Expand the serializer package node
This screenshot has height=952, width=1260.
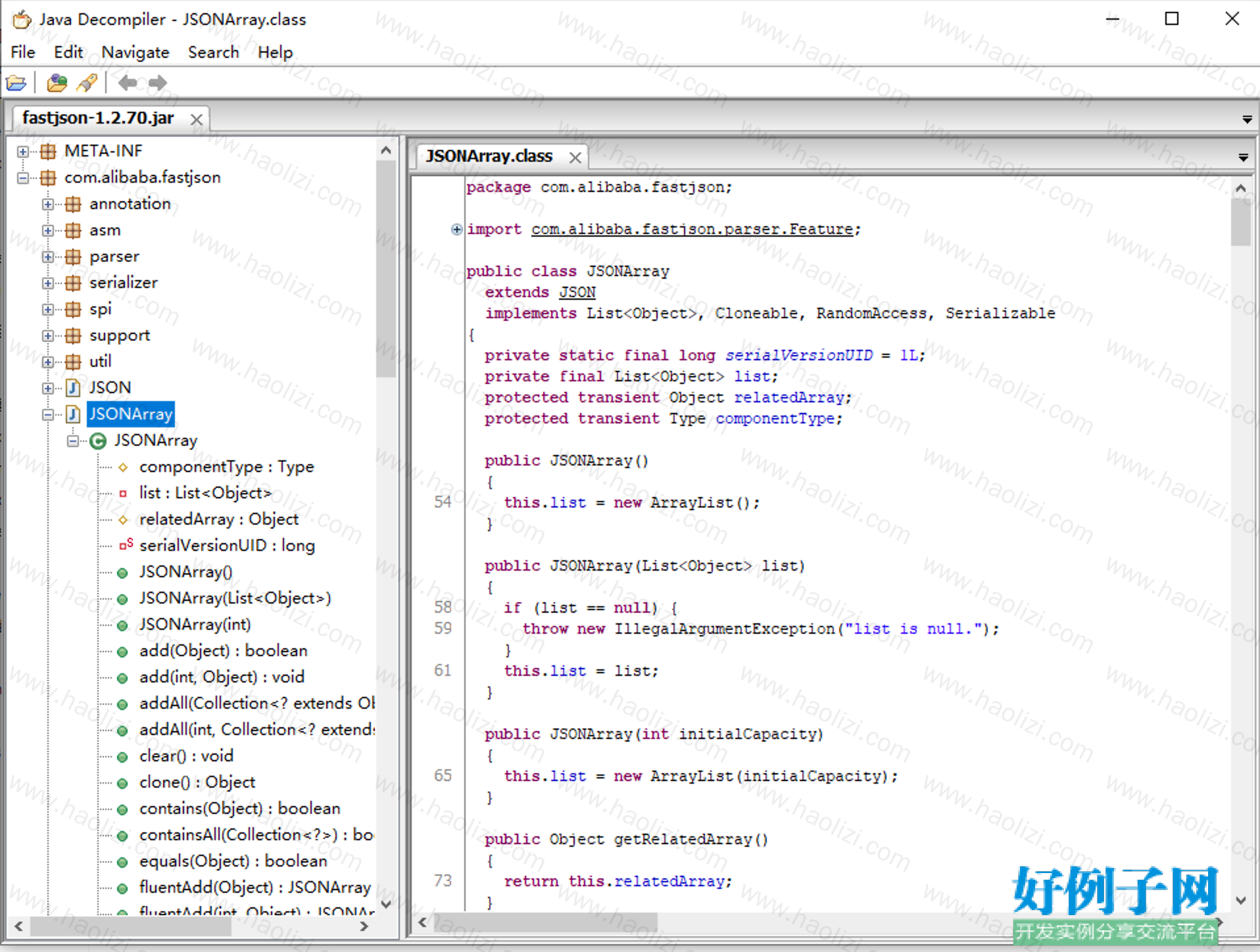click(x=48, y=283)
